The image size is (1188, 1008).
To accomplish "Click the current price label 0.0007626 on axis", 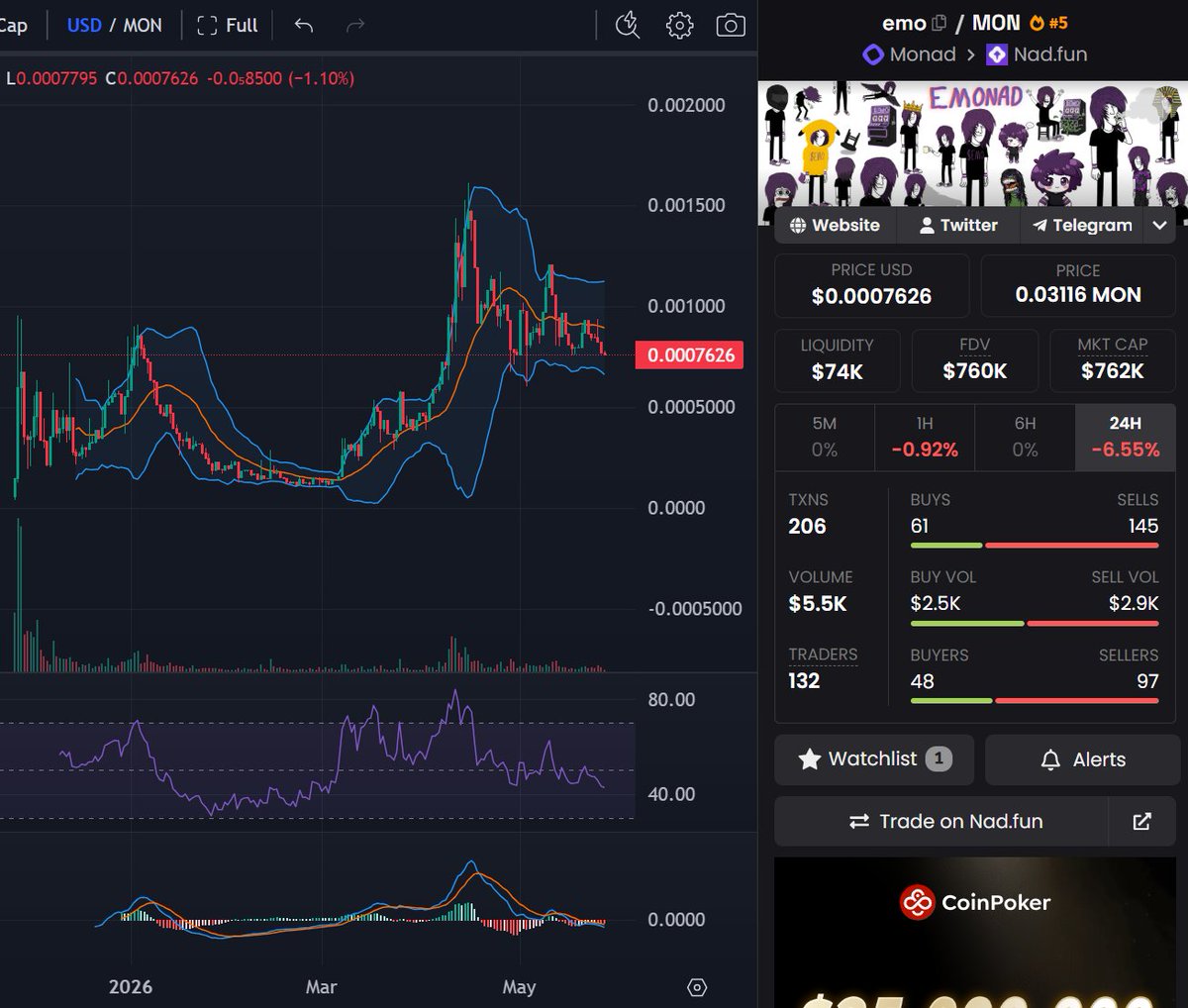I will click(689, 354).
